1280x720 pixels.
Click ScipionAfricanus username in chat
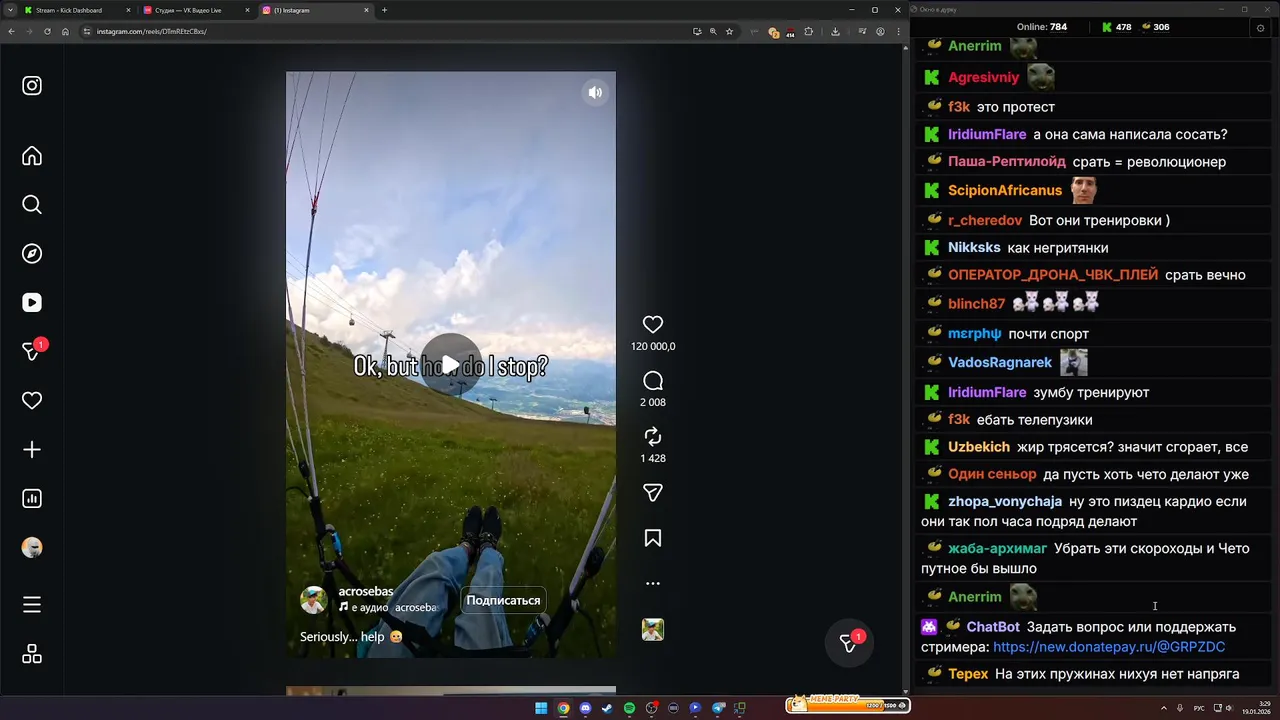click(x=1005, y=190)
